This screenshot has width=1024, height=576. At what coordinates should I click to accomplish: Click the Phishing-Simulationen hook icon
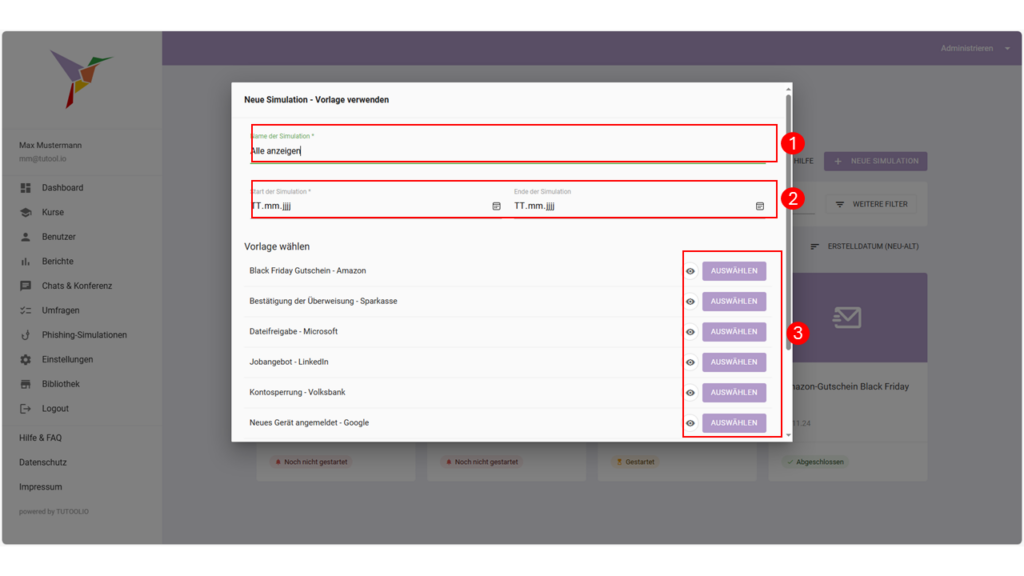coord(25,335)
